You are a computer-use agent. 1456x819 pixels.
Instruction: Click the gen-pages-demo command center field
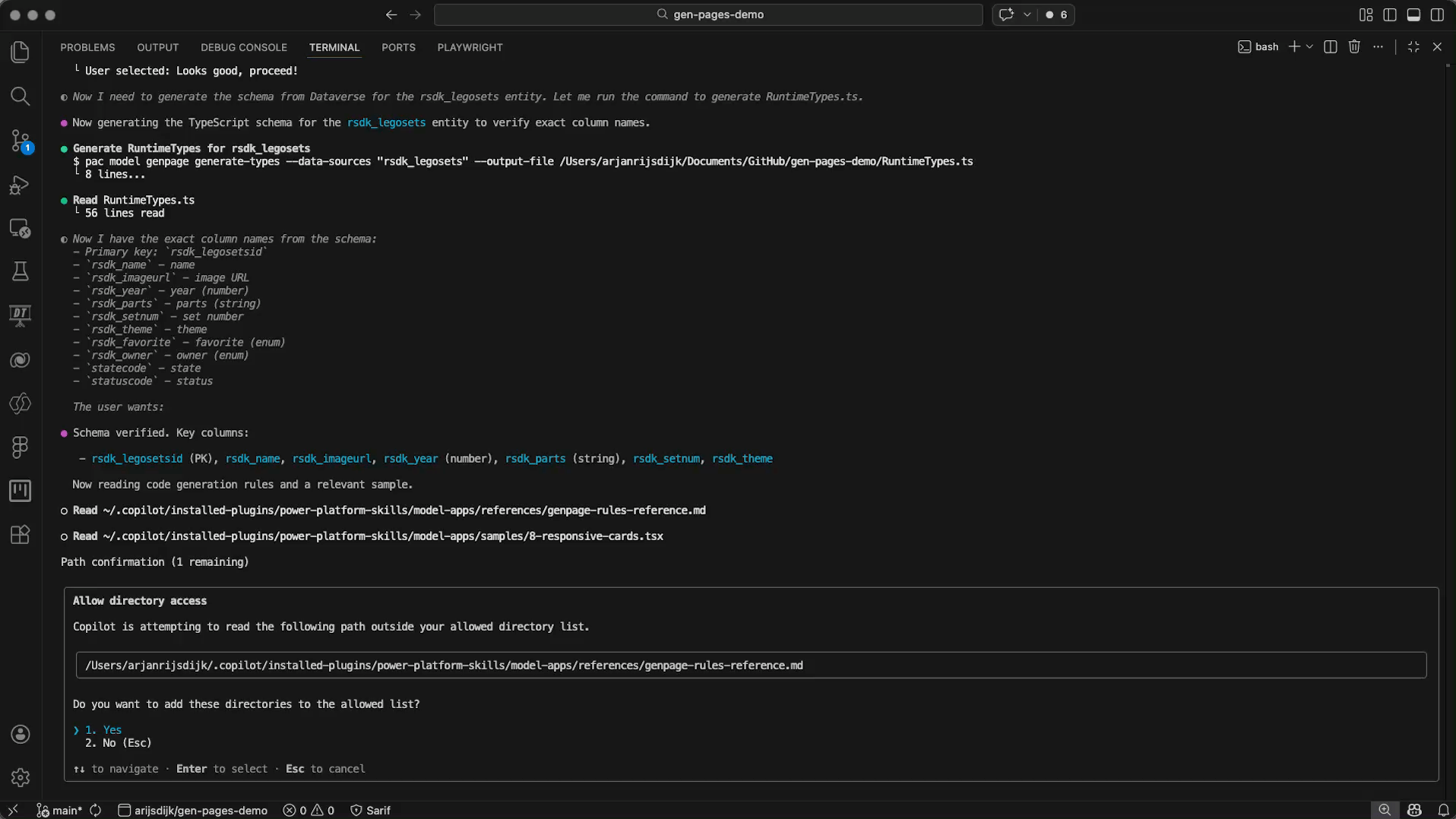pos(707,14)
